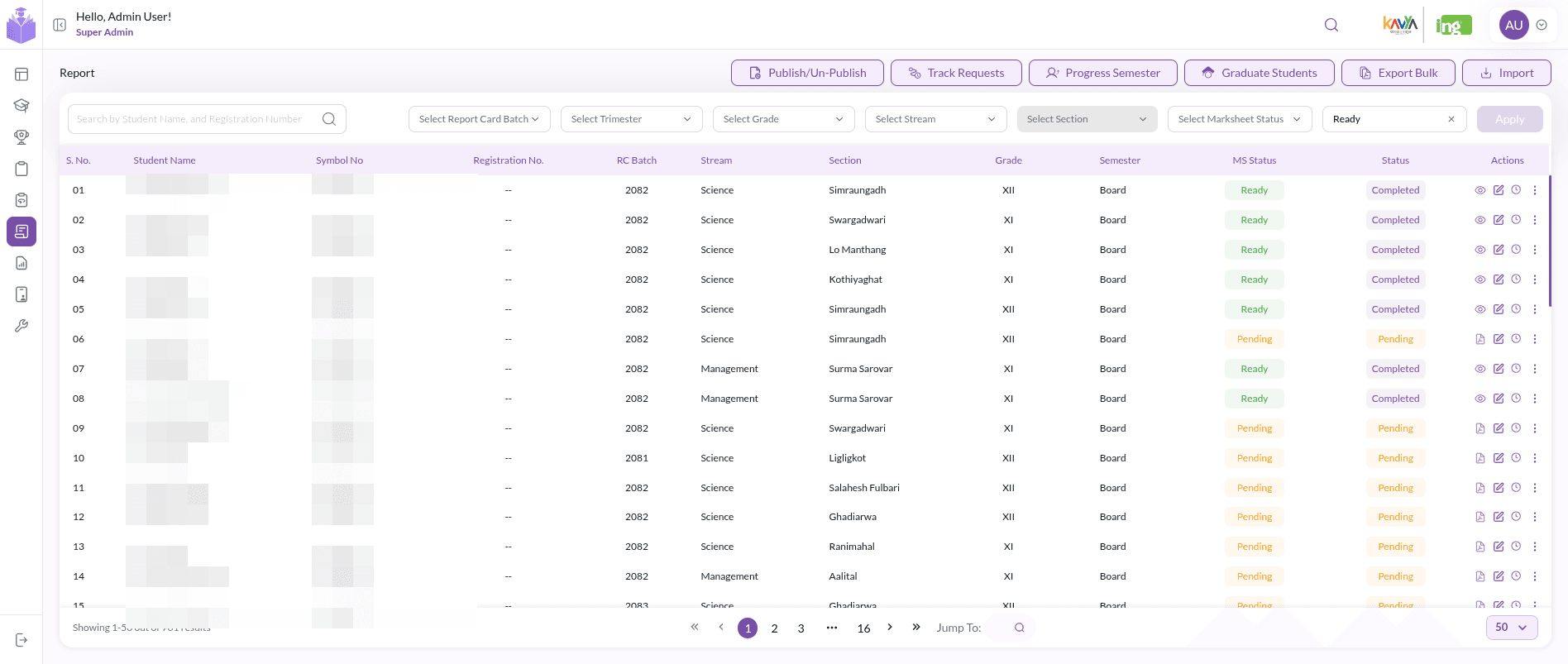
Task: Edit the report for row 04
Action: click(1499, 279)
